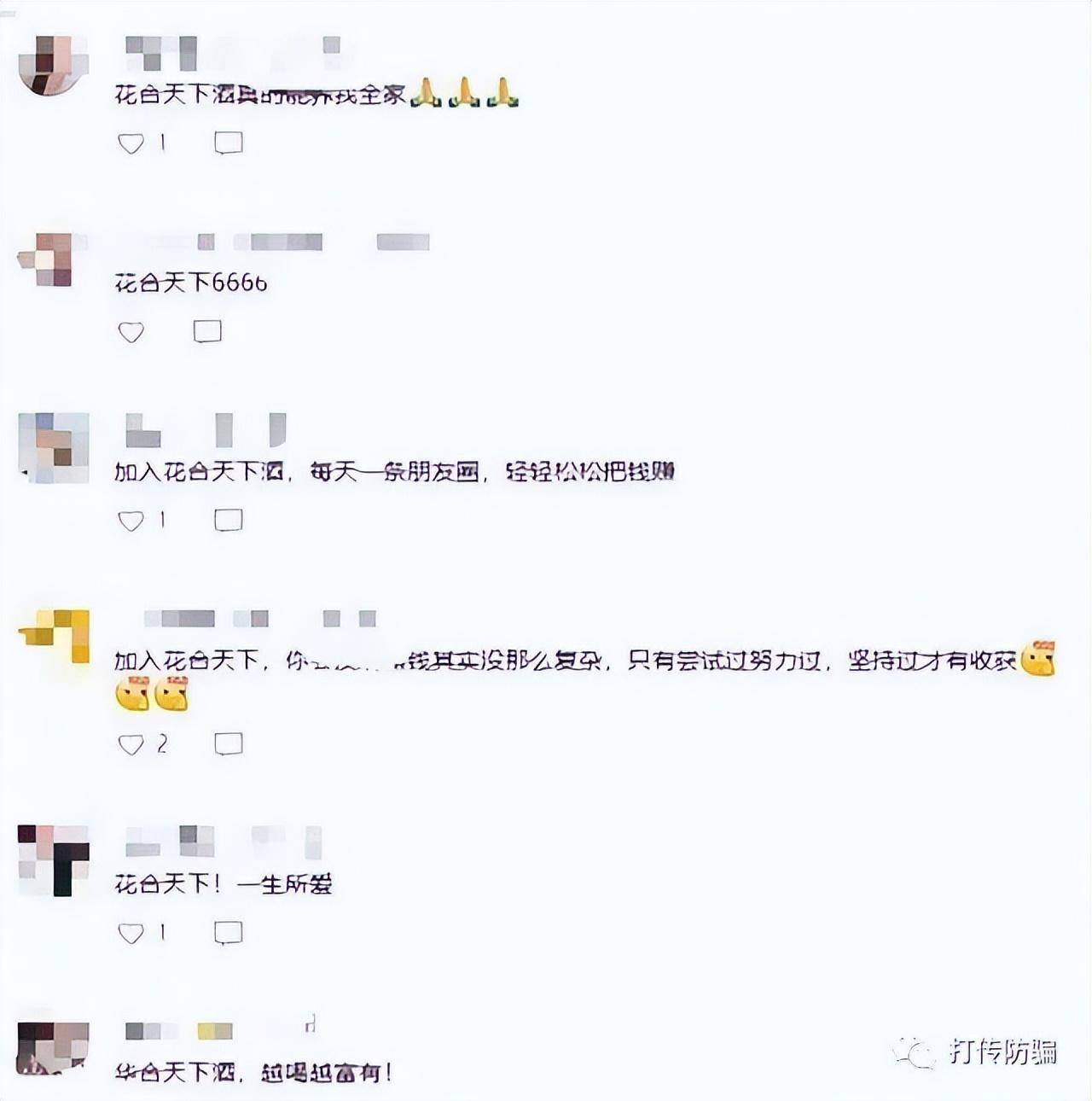The image size is (1092, 1101).
Task: Click the 打传防骗 watermark logo
Action: click(976, 1051)
